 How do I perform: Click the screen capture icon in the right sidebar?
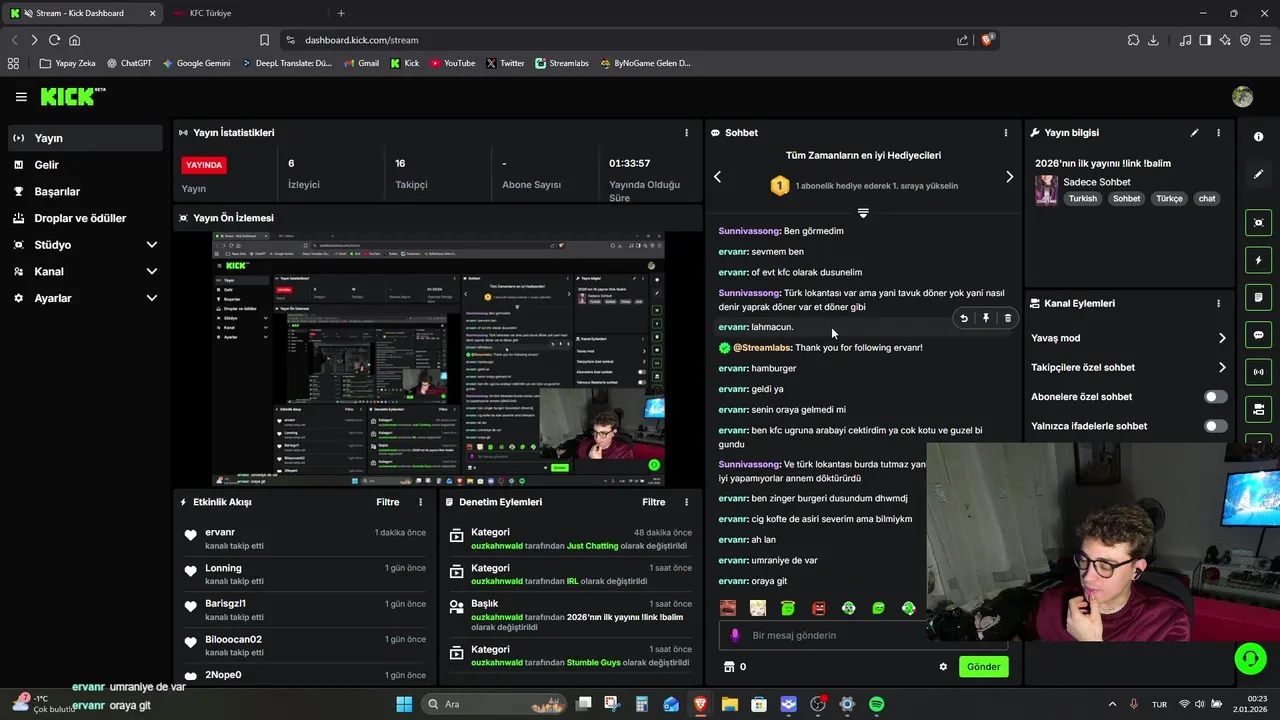click(x=1258, y=223)
